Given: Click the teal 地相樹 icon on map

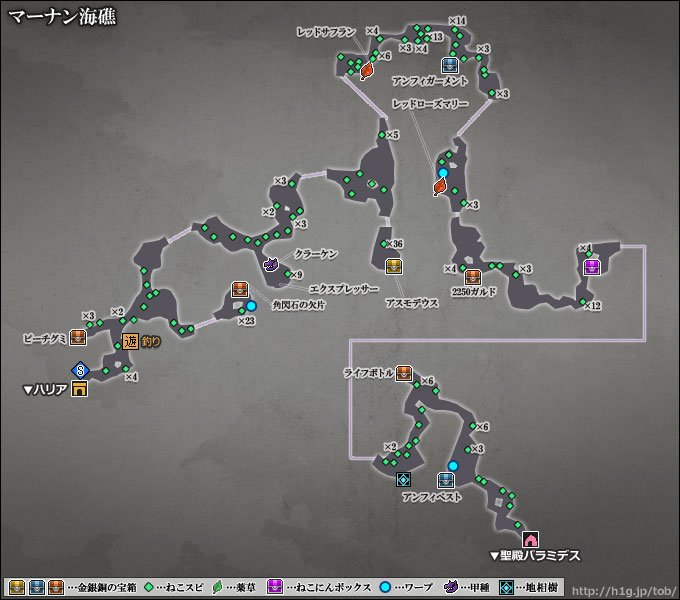Looking at the screenshot, I should 403,479.
